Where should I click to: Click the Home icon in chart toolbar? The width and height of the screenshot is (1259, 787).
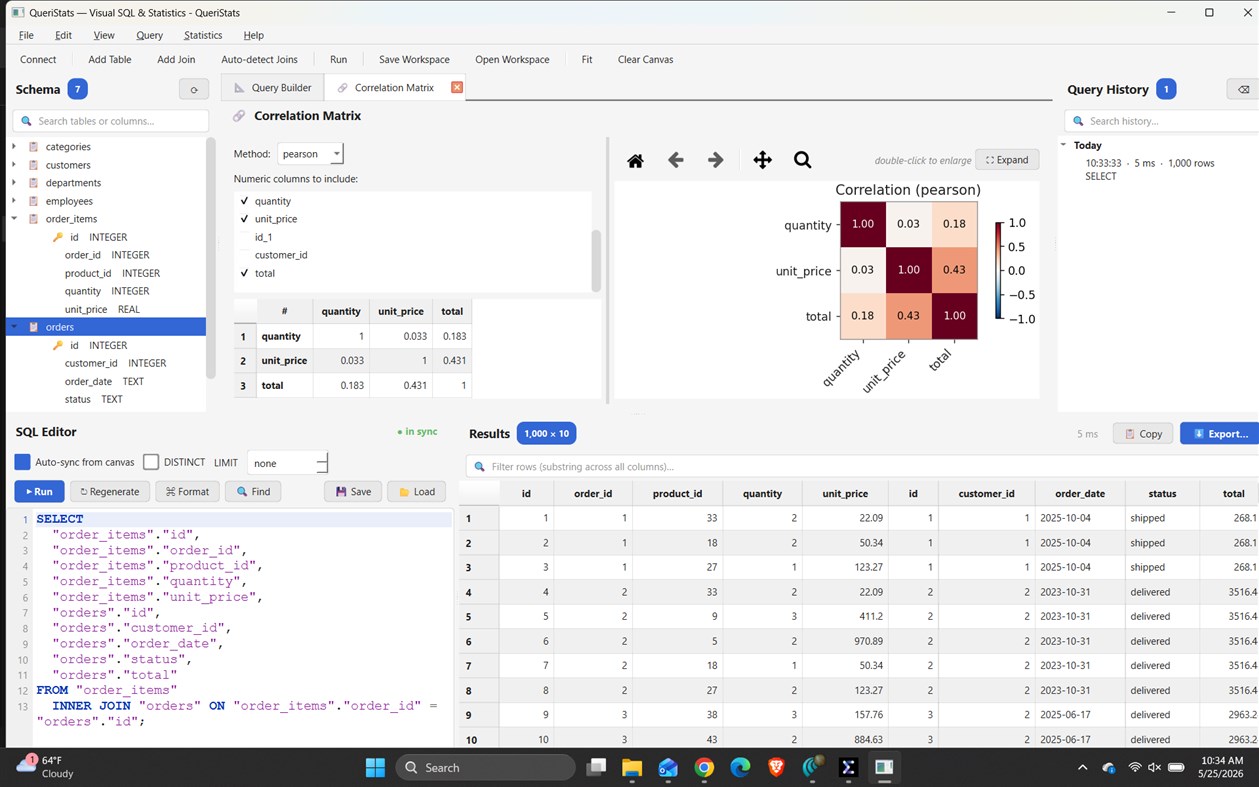(635, 160)
